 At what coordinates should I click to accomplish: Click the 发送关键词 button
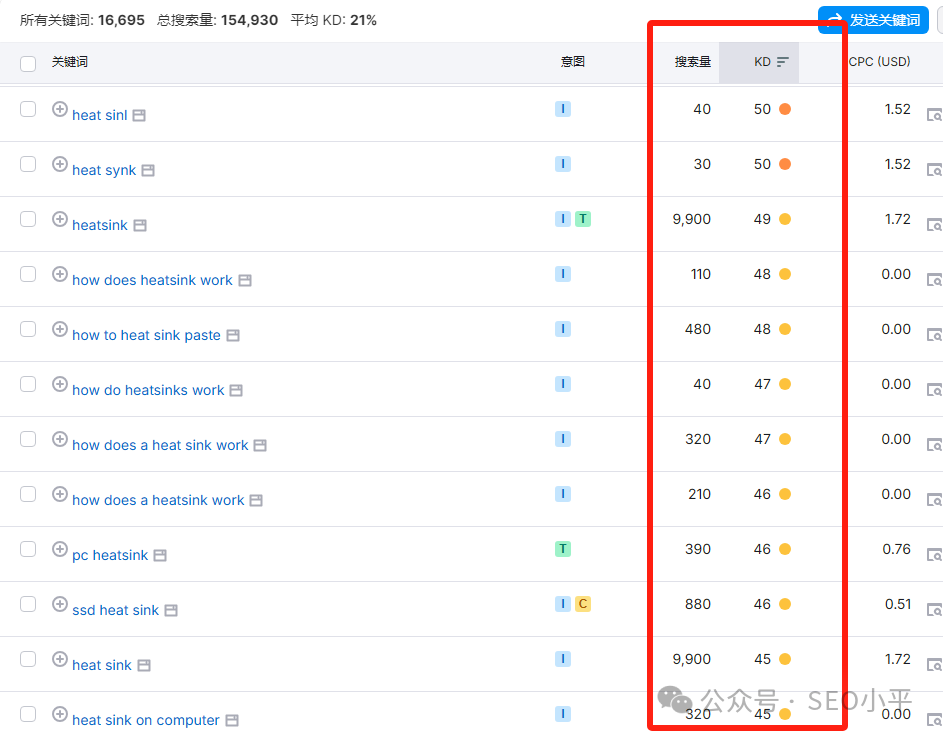pyautogui.click(x=873, y=20)
